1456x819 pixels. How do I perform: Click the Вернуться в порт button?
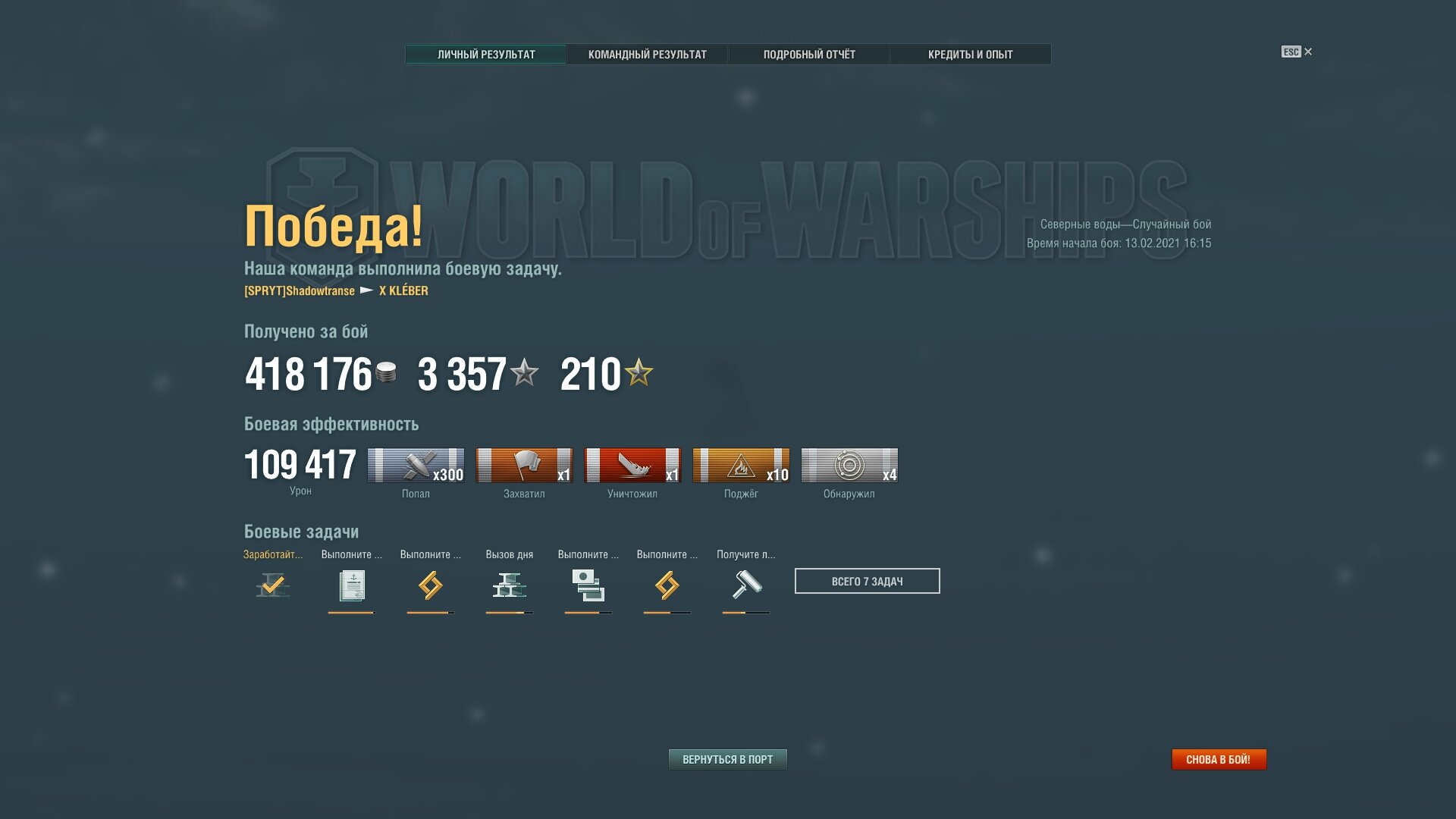point(728,759)
